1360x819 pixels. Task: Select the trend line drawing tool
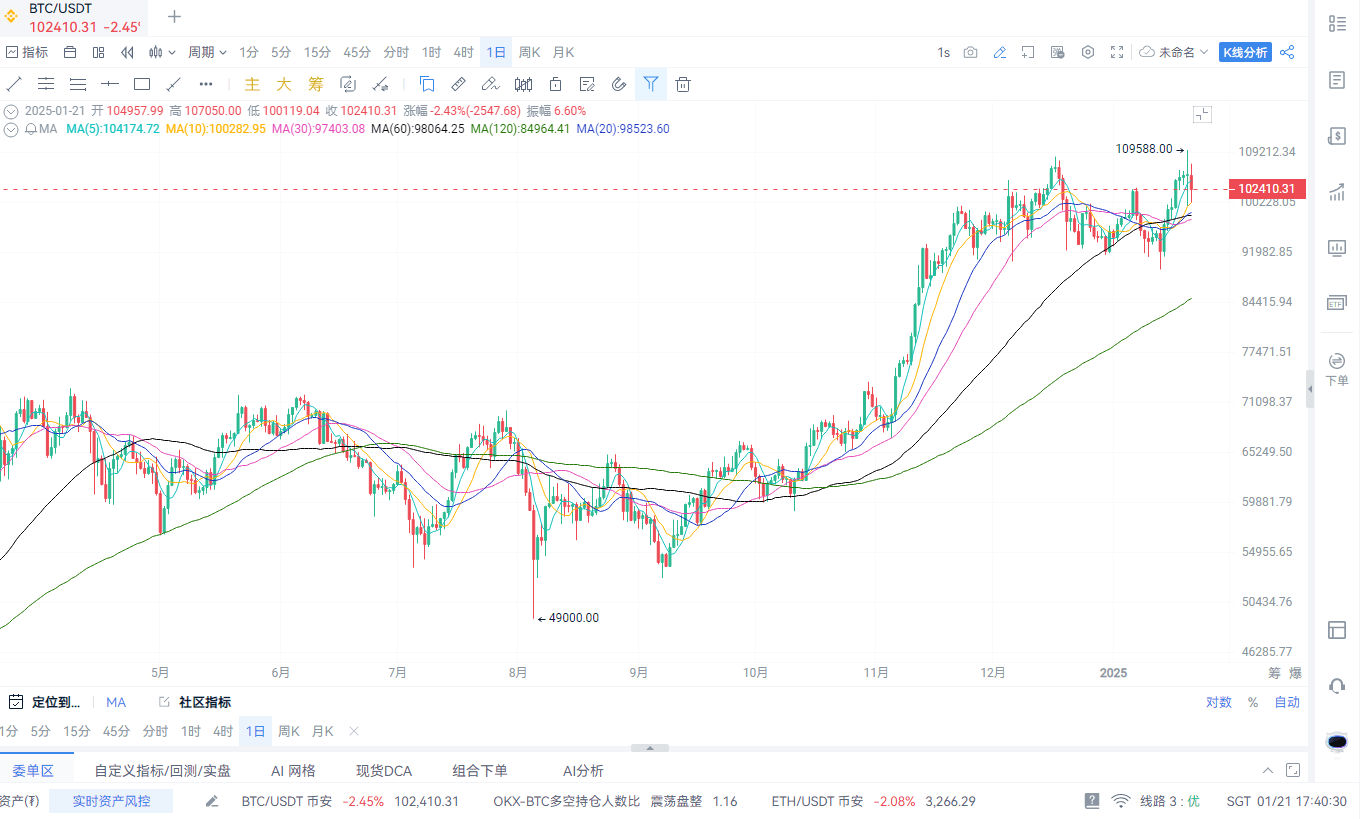[x=14, y=84]
